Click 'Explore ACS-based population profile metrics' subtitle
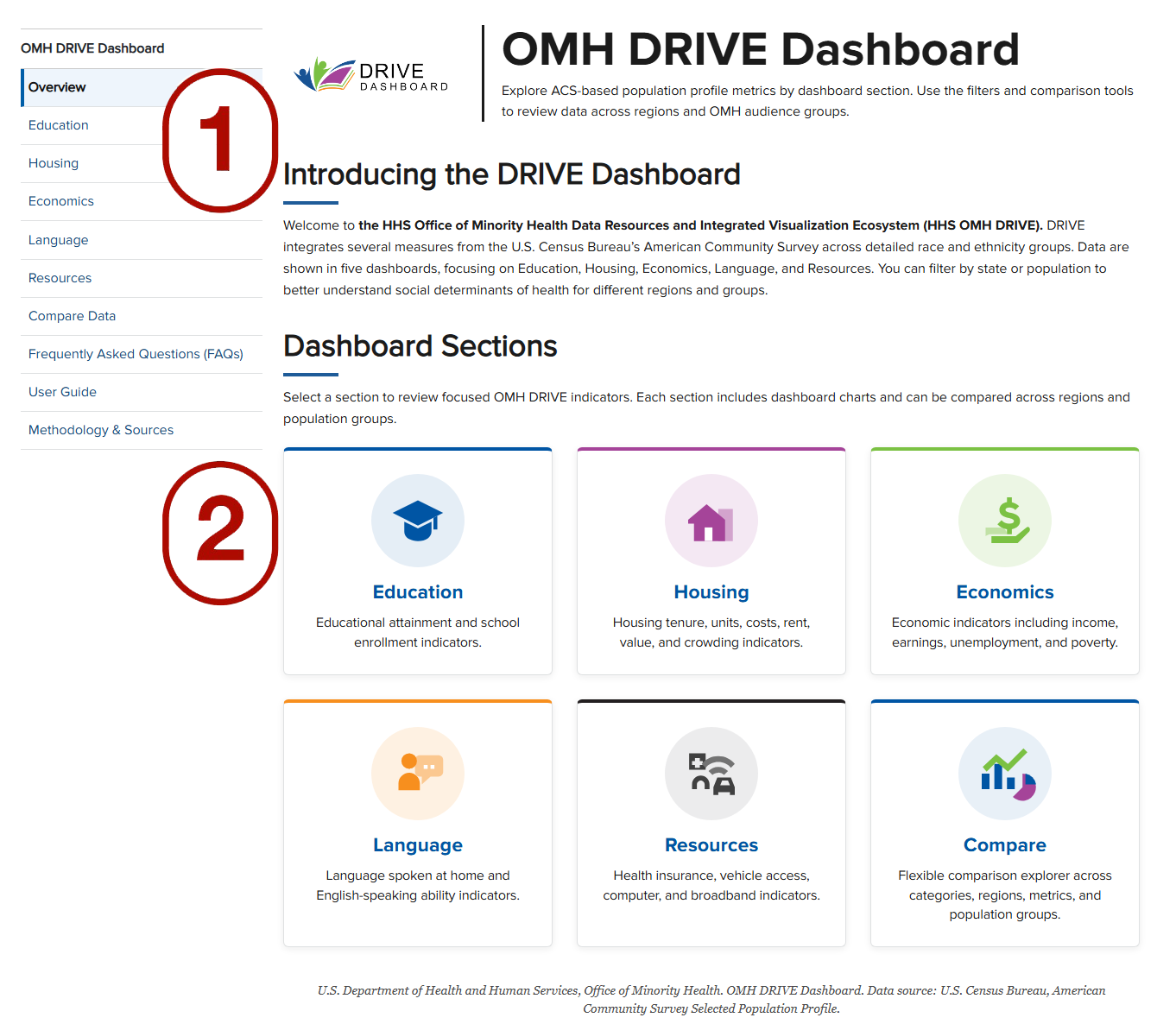Screen dimensions: 1176x1024 818,101
